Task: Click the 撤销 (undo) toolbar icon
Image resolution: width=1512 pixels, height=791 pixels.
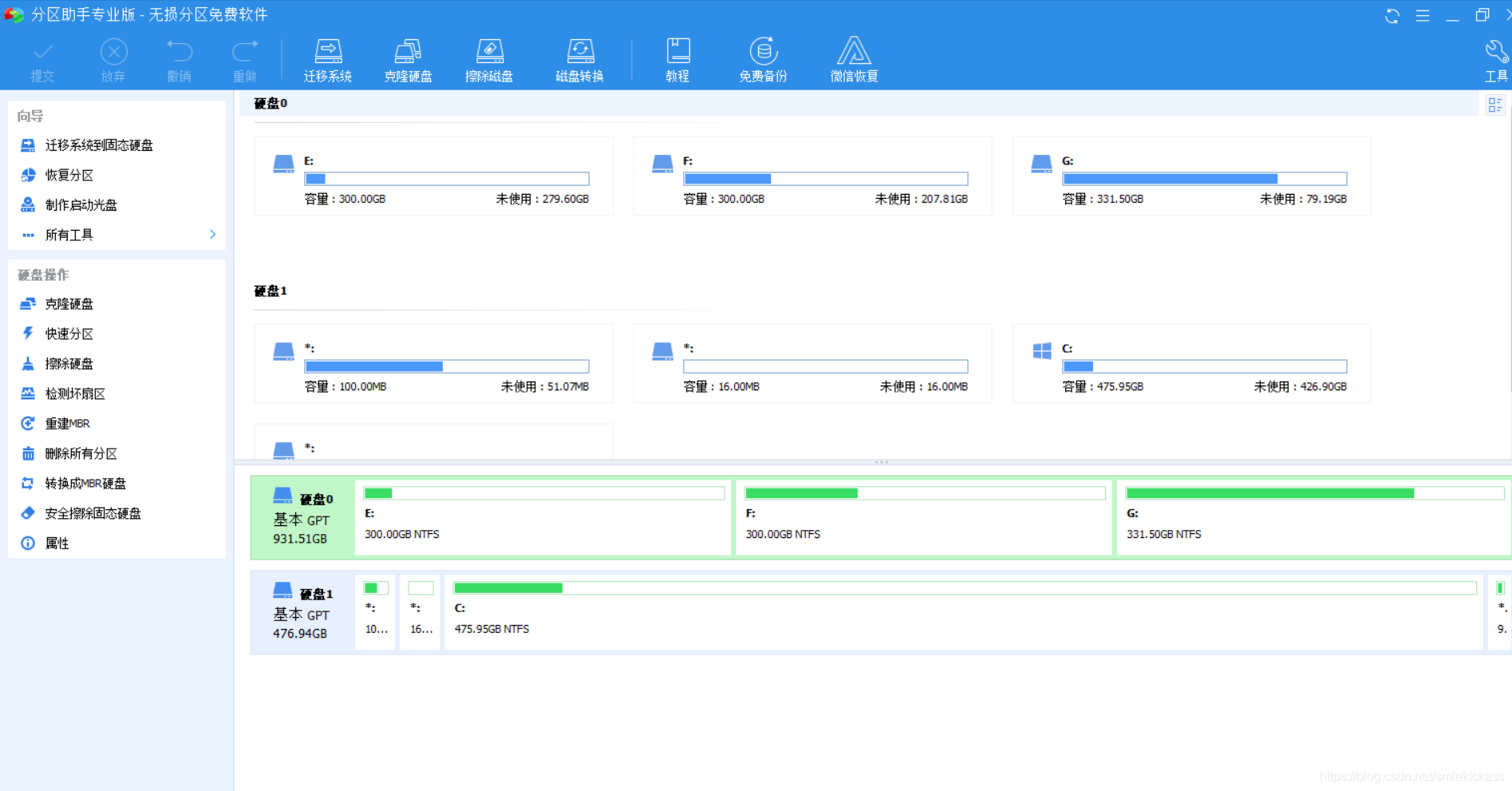Action: pyautogui.click(x=180, y=61)
